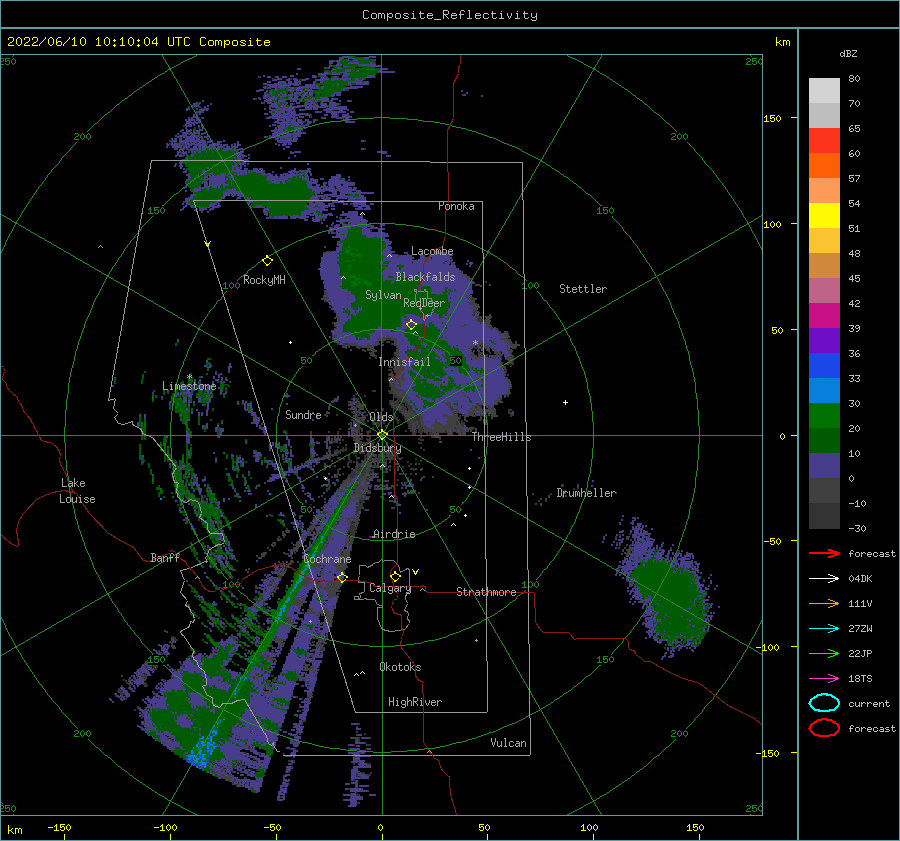This screenshot has height=841, width=900.
Task: Click the Limestone label
Action: coord(189,386)
